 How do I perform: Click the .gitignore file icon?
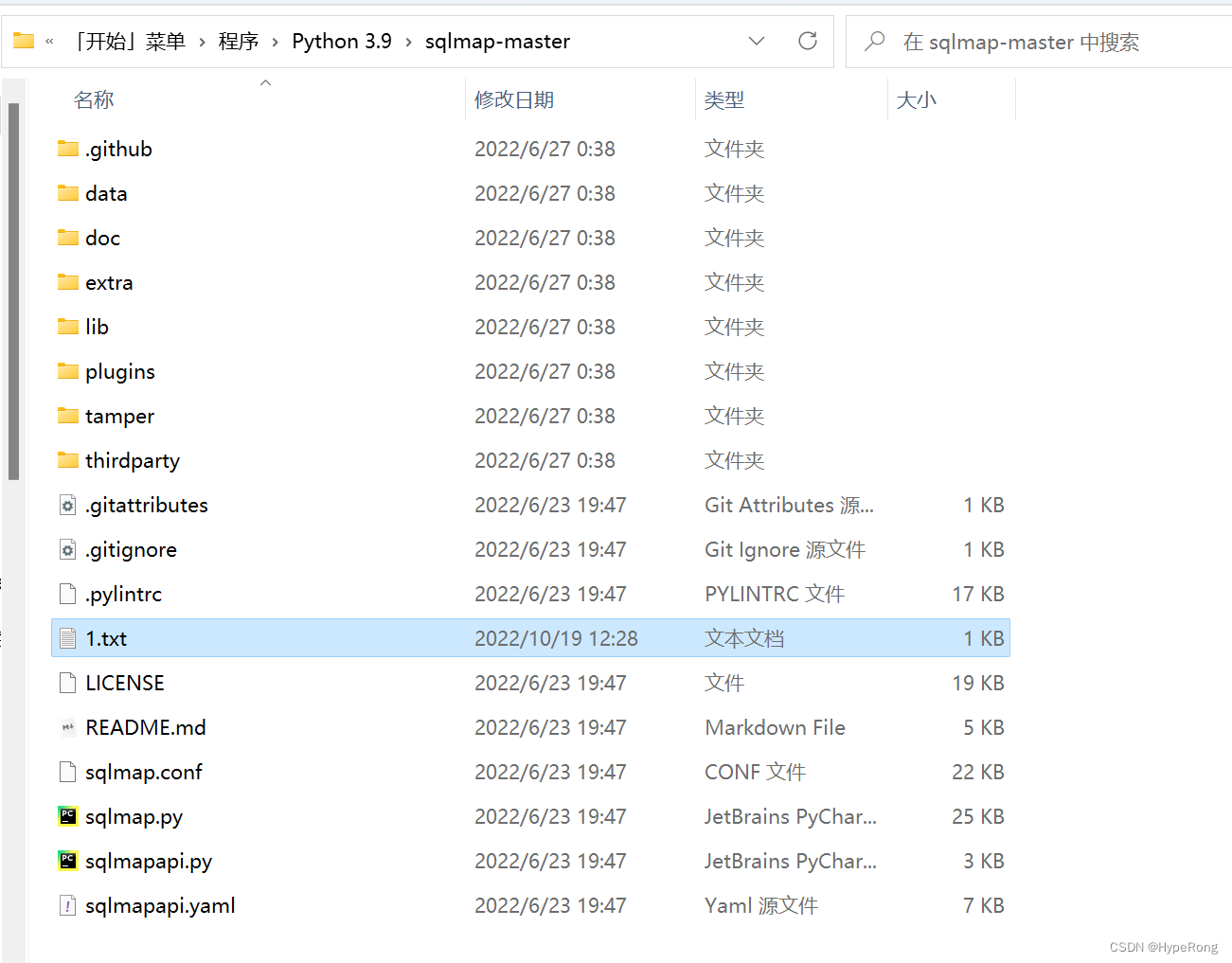(x=68, y=549)
